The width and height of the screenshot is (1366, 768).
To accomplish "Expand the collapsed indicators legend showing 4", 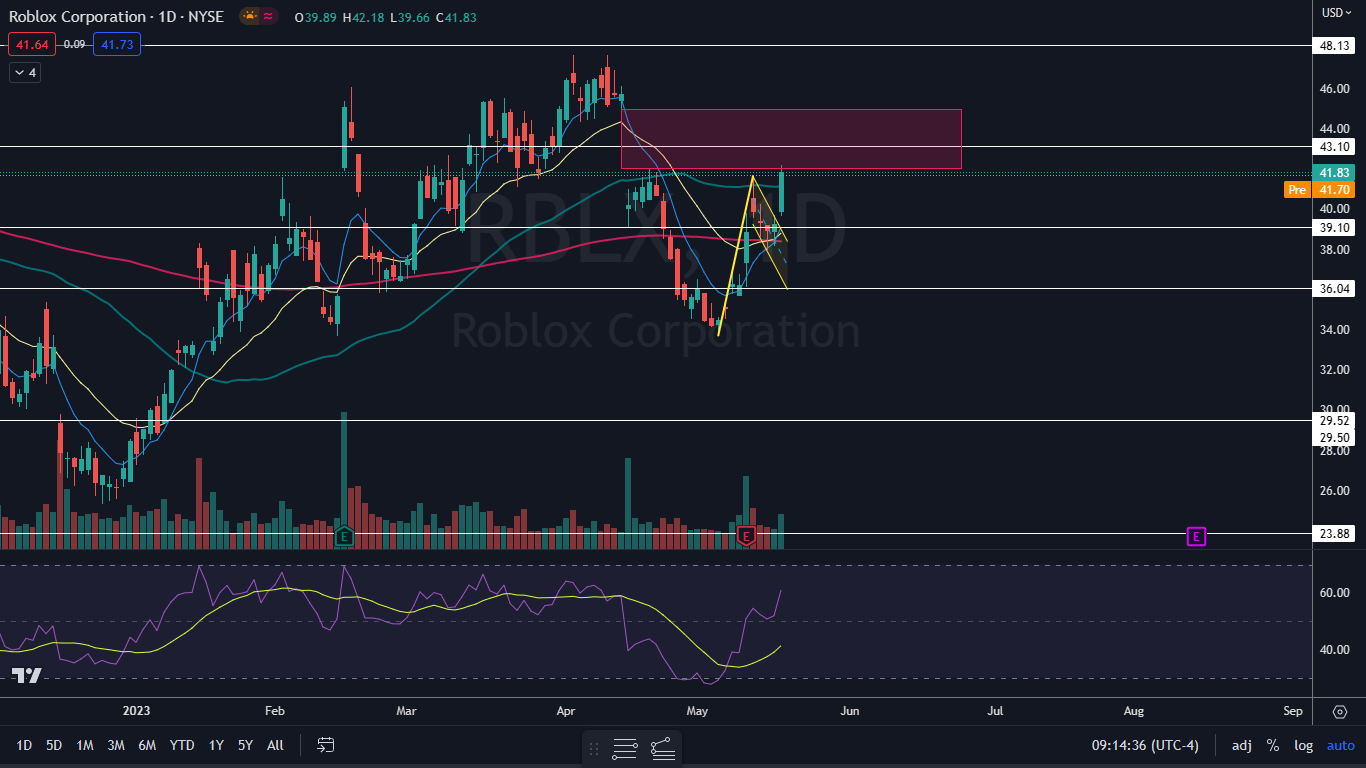I will click(24, 72).
